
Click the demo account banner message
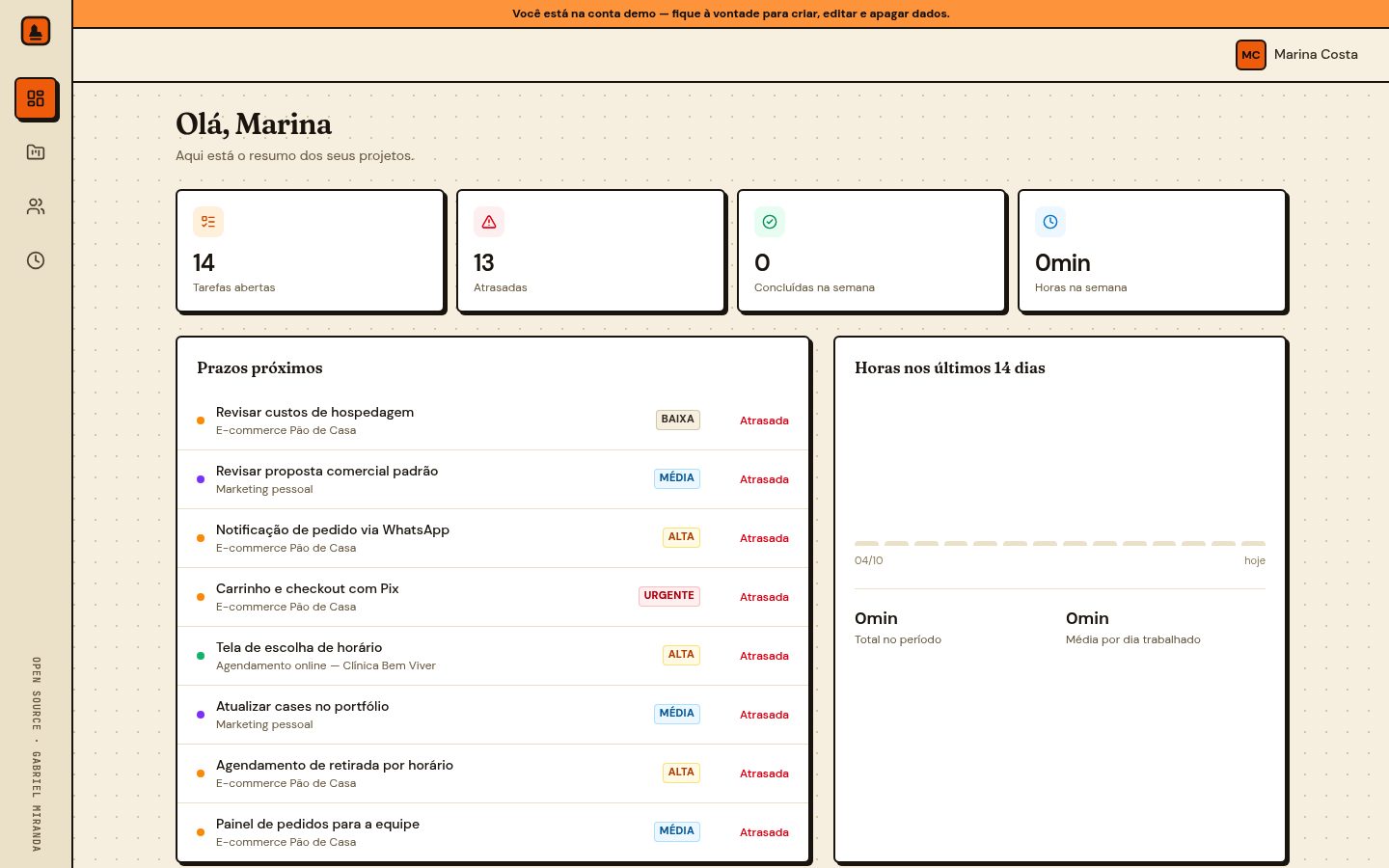pos(731,14)
